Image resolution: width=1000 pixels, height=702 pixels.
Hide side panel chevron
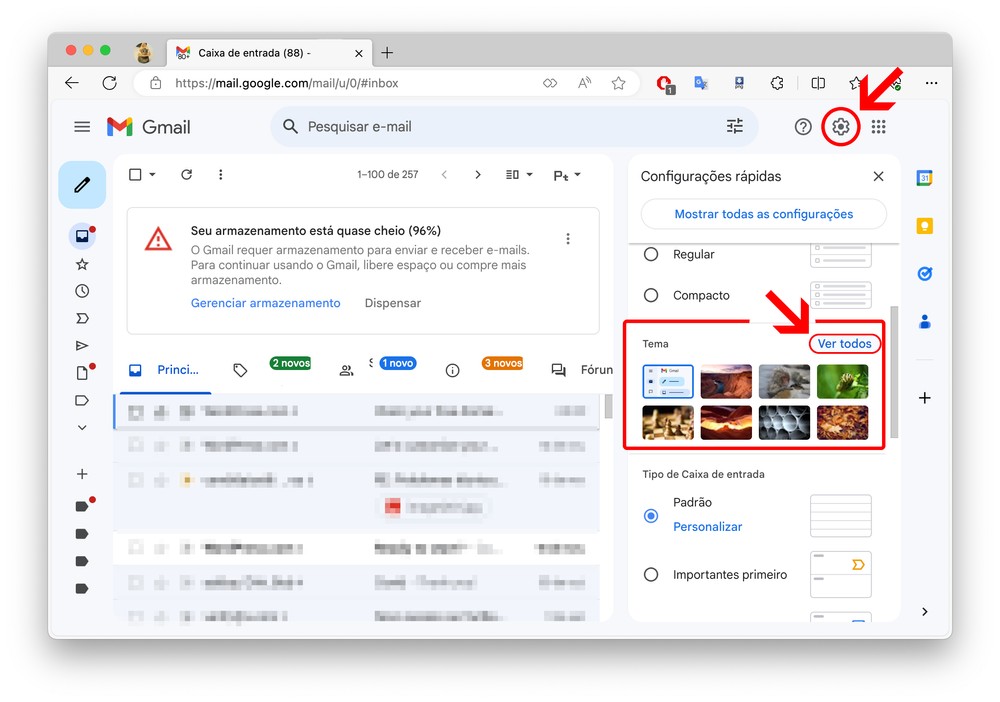925,611
